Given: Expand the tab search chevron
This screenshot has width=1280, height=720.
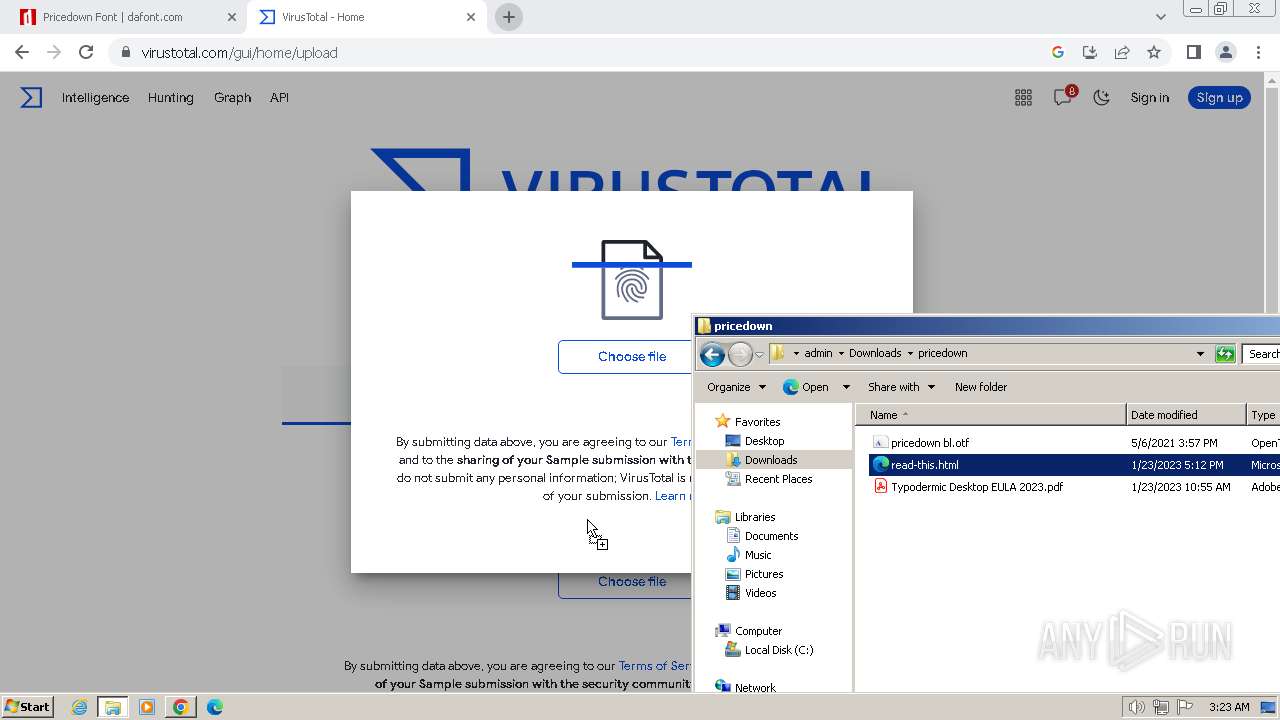Looking at the screenshot, I should pyautogui.click(x=1160, y=17).
